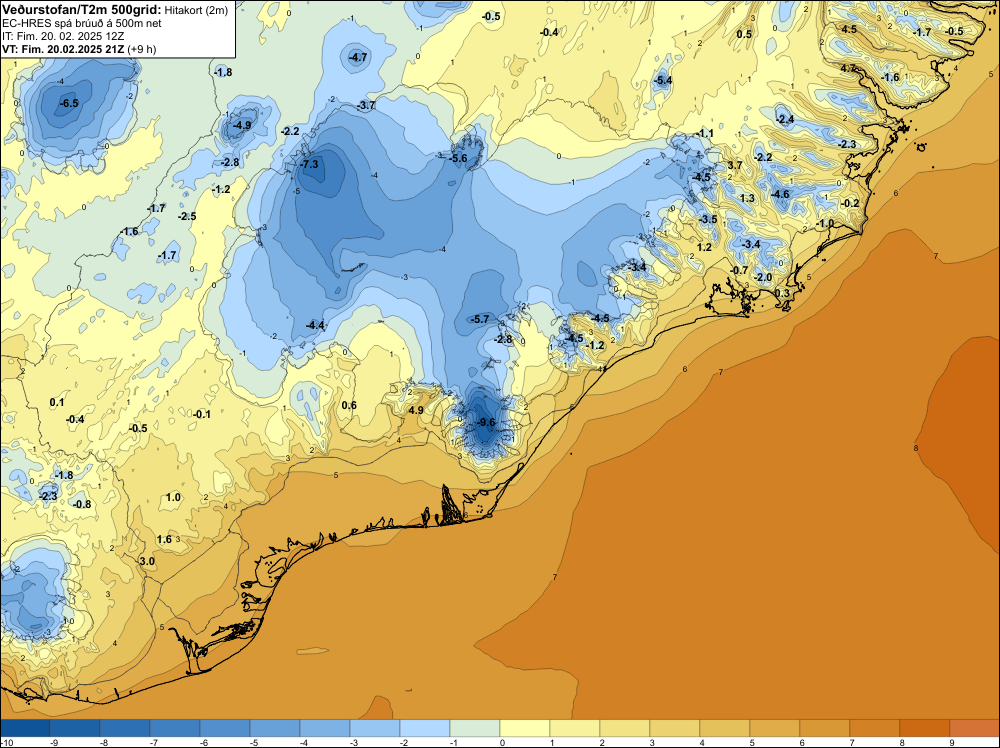Select the legend swatch between -5 and -4
Image resolution: width=1000 pixels, height=748 pixels.
[275, 728]
